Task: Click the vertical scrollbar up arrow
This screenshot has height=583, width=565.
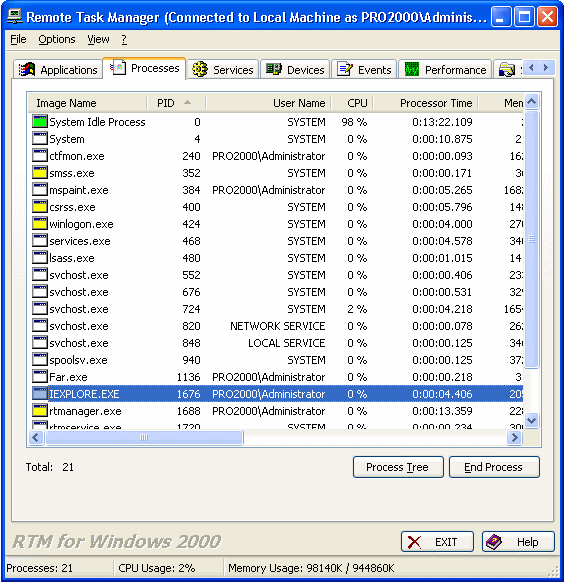Action: pos(532,102)
